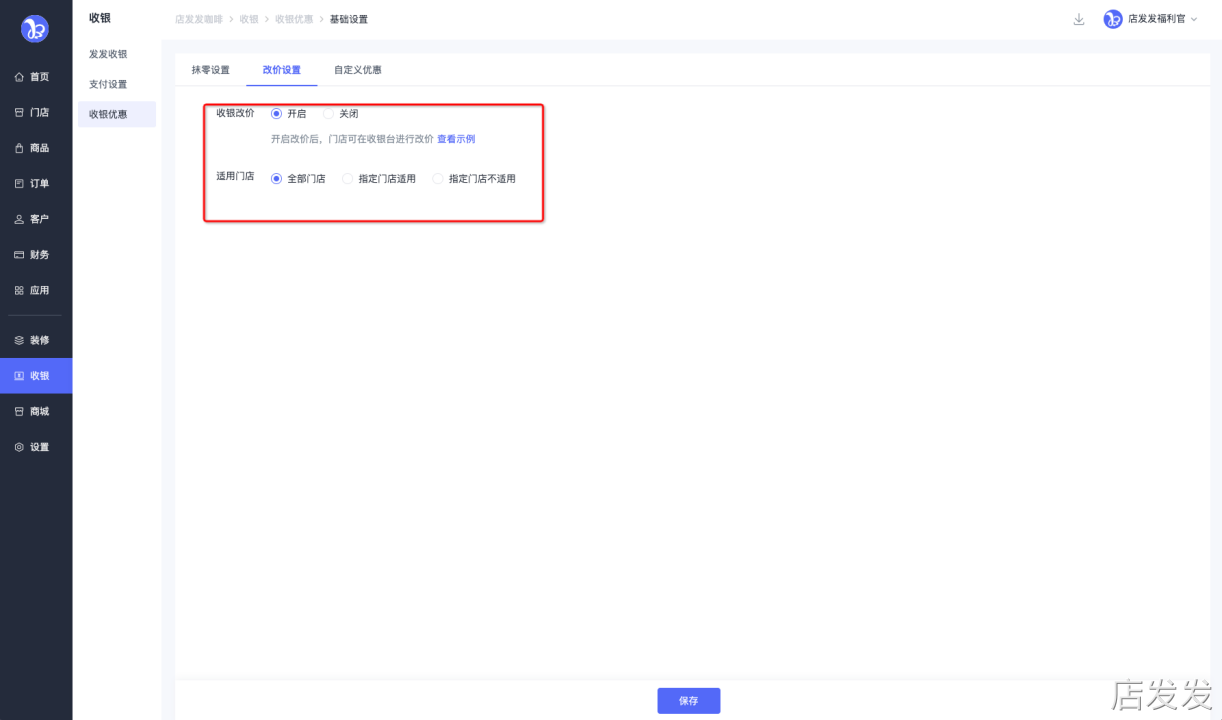Image resolution: width=1222 pixels, height=720 pixels.
Task: Switch to 自定义优惠 tab
Action: point(358,70)
